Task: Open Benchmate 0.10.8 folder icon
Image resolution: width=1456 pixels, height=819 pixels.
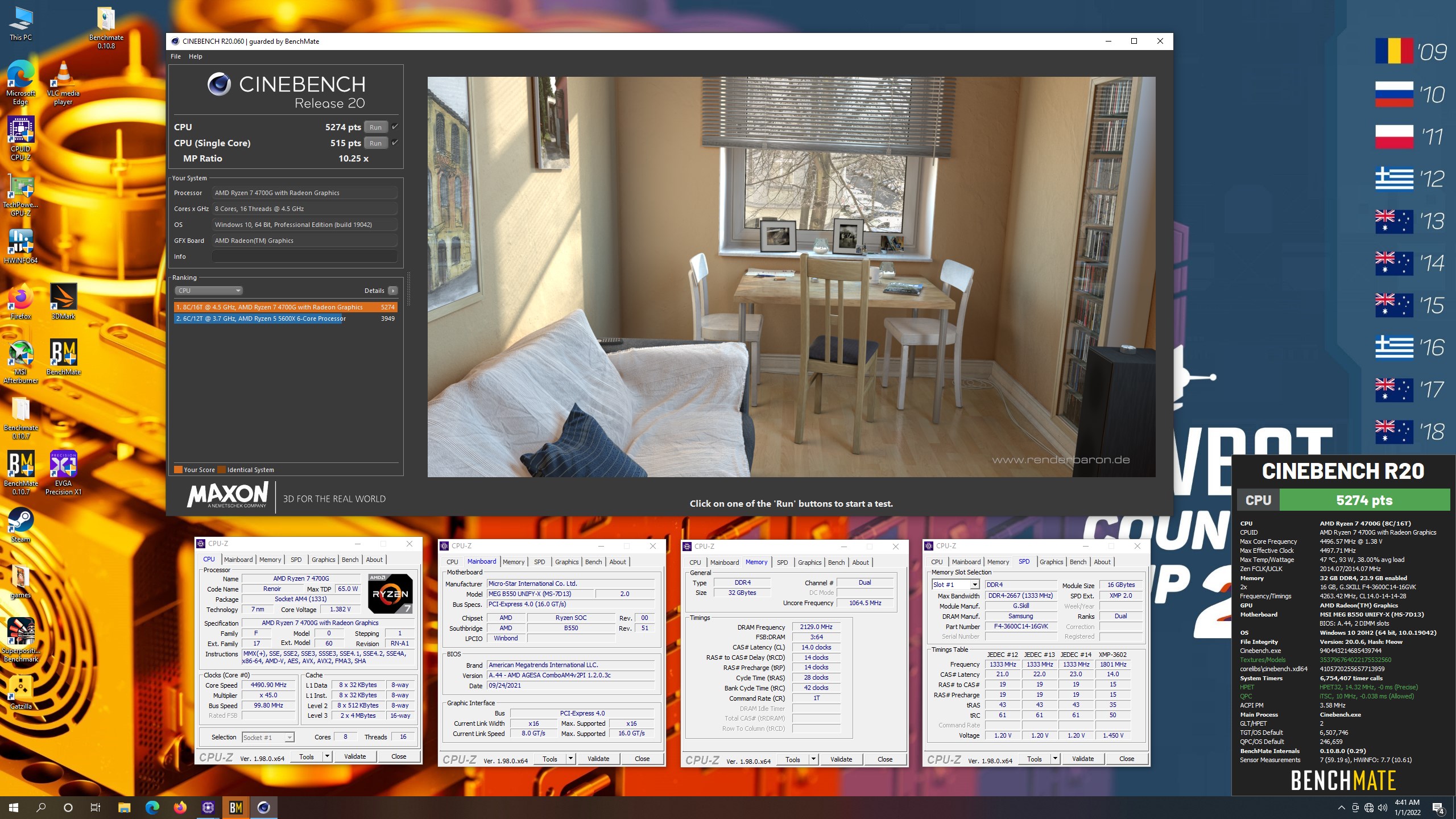Action: pos(106,27)
